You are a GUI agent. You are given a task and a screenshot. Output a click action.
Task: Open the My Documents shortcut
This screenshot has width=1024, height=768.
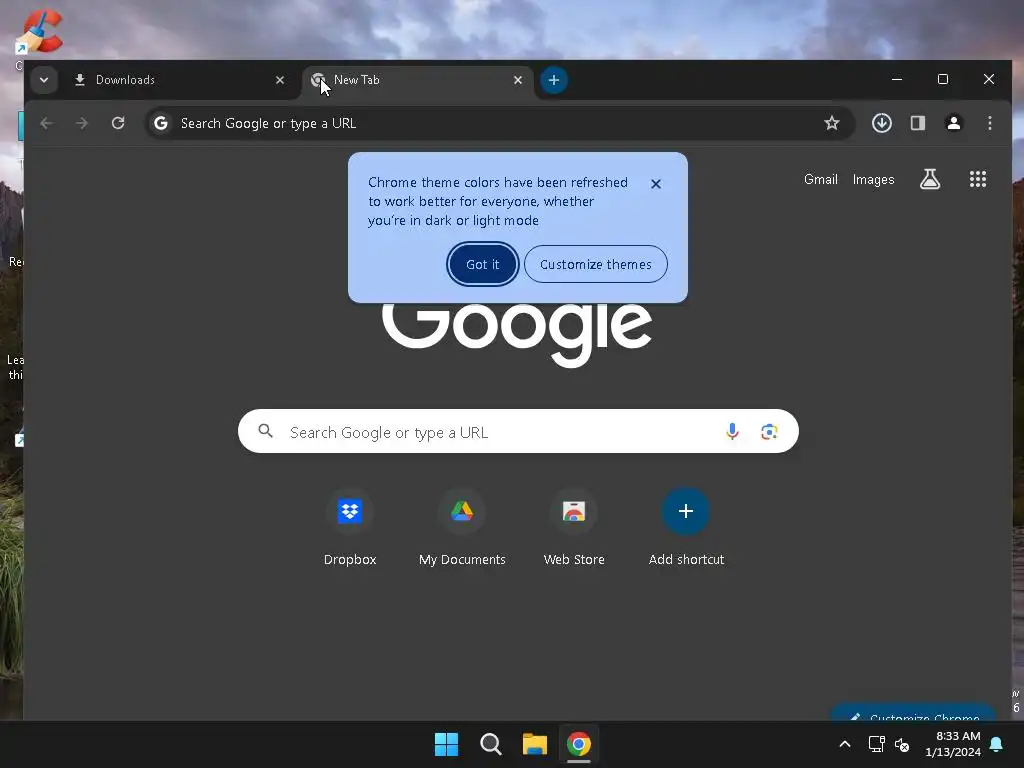tap(462, 526)
